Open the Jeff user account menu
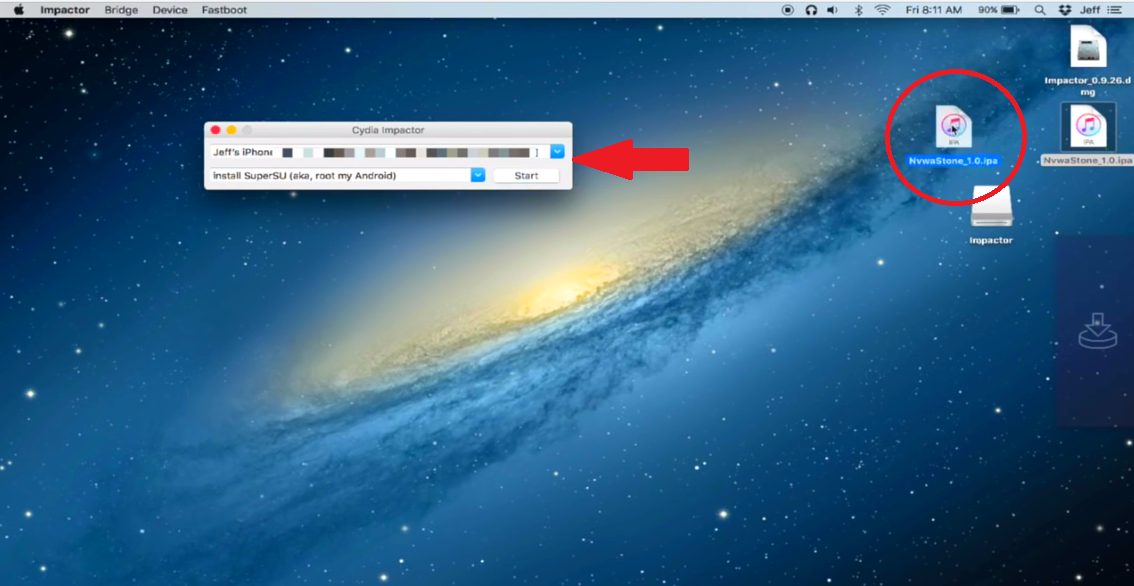 1091,10
